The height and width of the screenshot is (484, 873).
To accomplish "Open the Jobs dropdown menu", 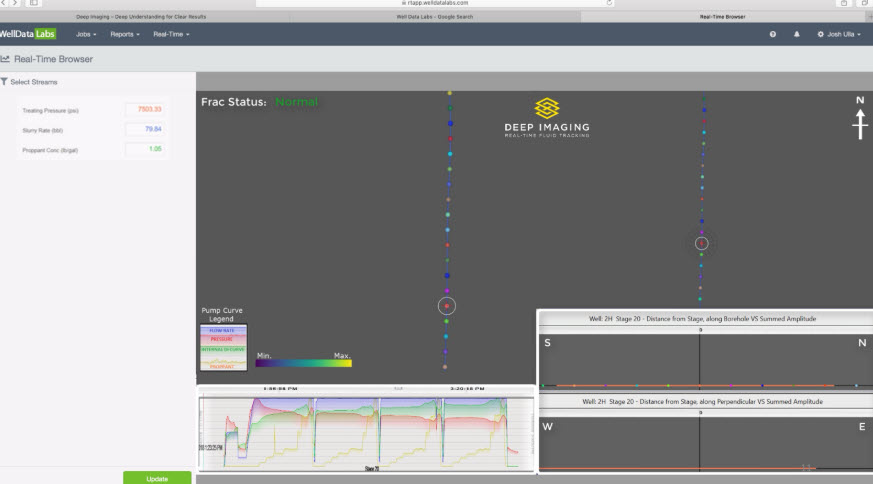I will pyautogui.click(x=86, y=35).
